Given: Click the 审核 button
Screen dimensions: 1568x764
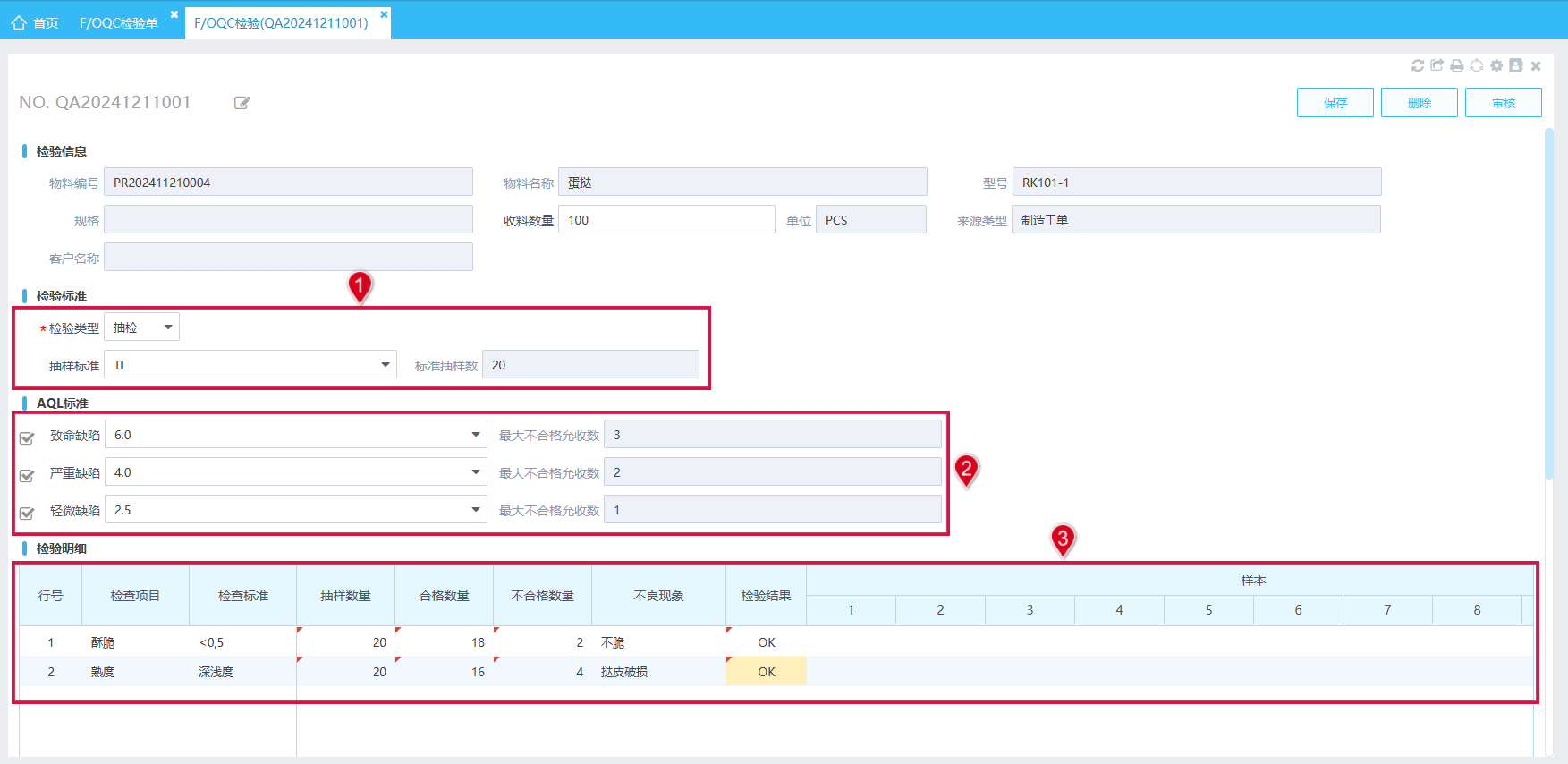Looking at the screenshot, I should click(x=1504, y=103).
